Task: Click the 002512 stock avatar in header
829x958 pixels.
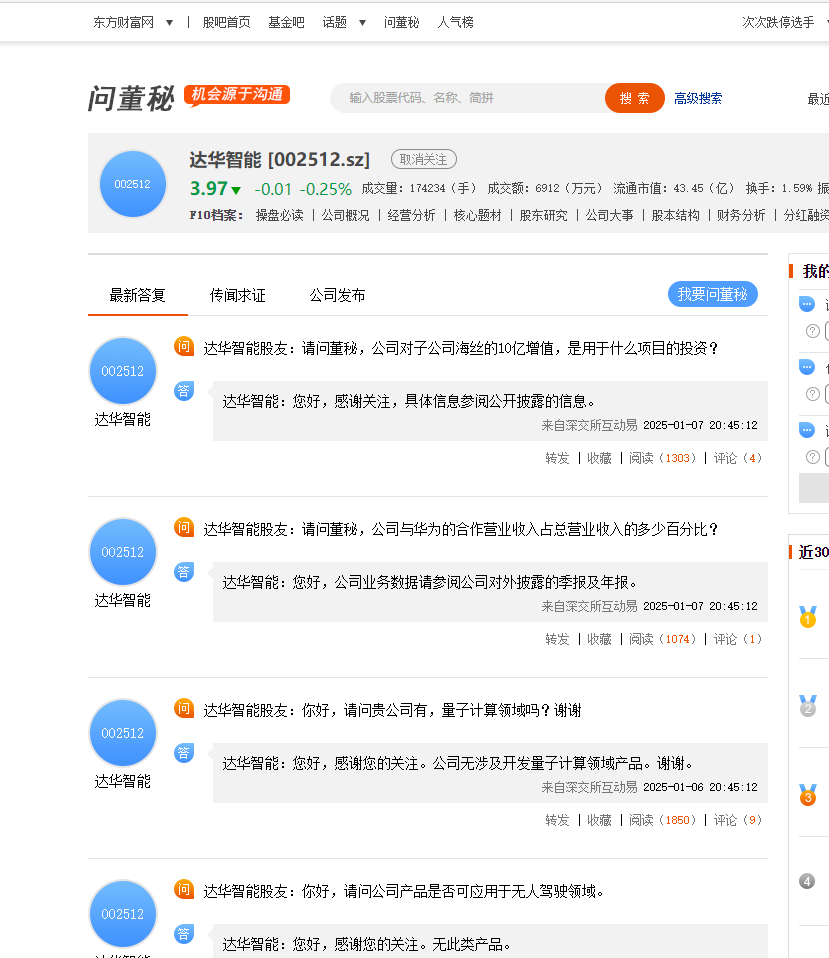Action: (x=133, y=184)
